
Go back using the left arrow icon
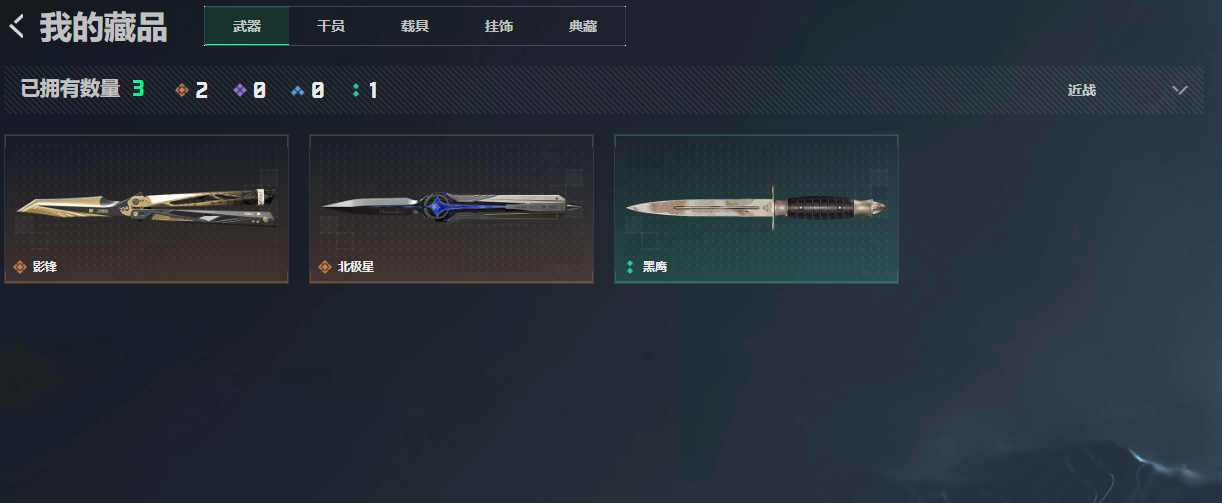point(16,27)
